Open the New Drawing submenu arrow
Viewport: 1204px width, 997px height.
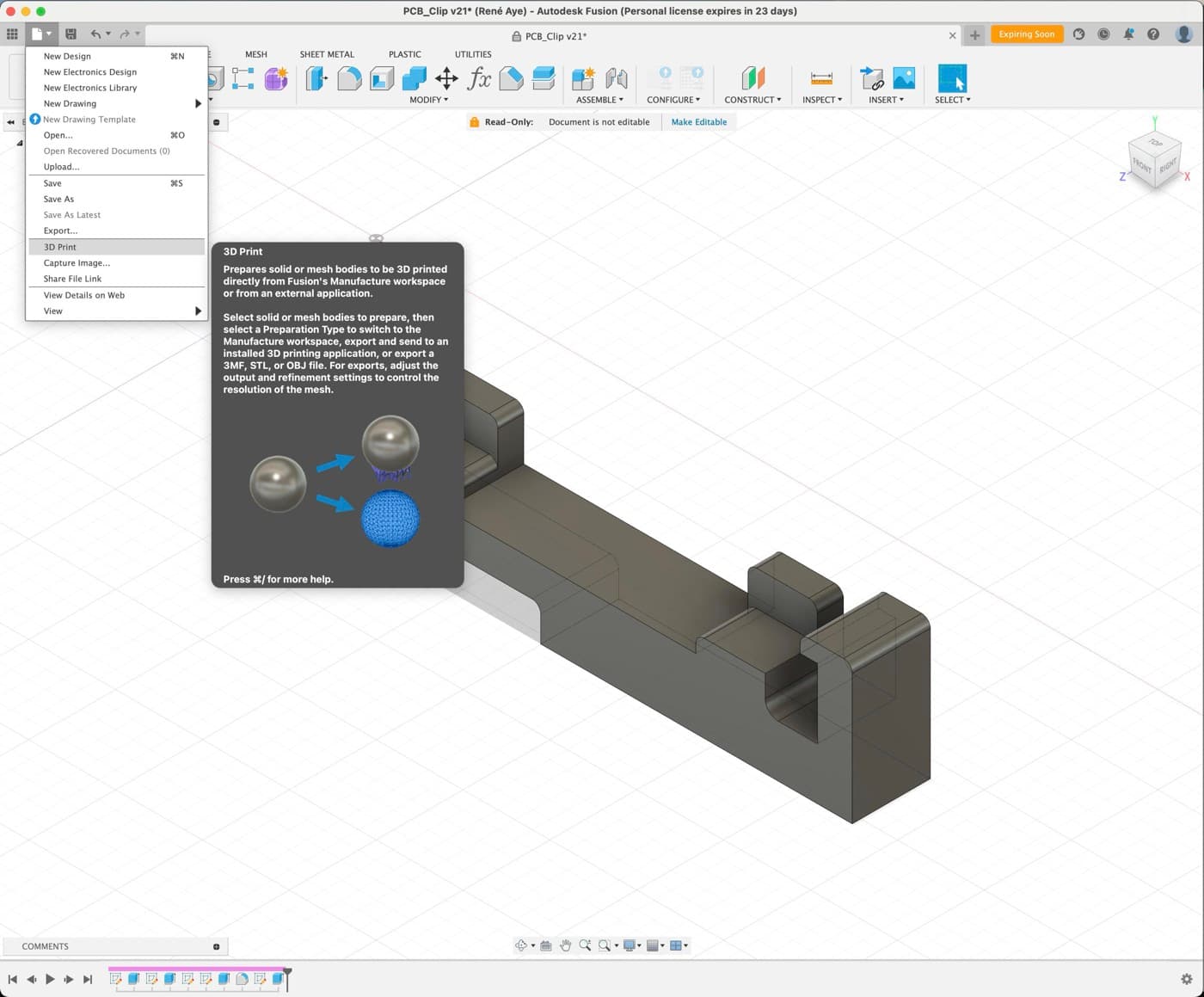pyautogui.click(x=198, y=103)
